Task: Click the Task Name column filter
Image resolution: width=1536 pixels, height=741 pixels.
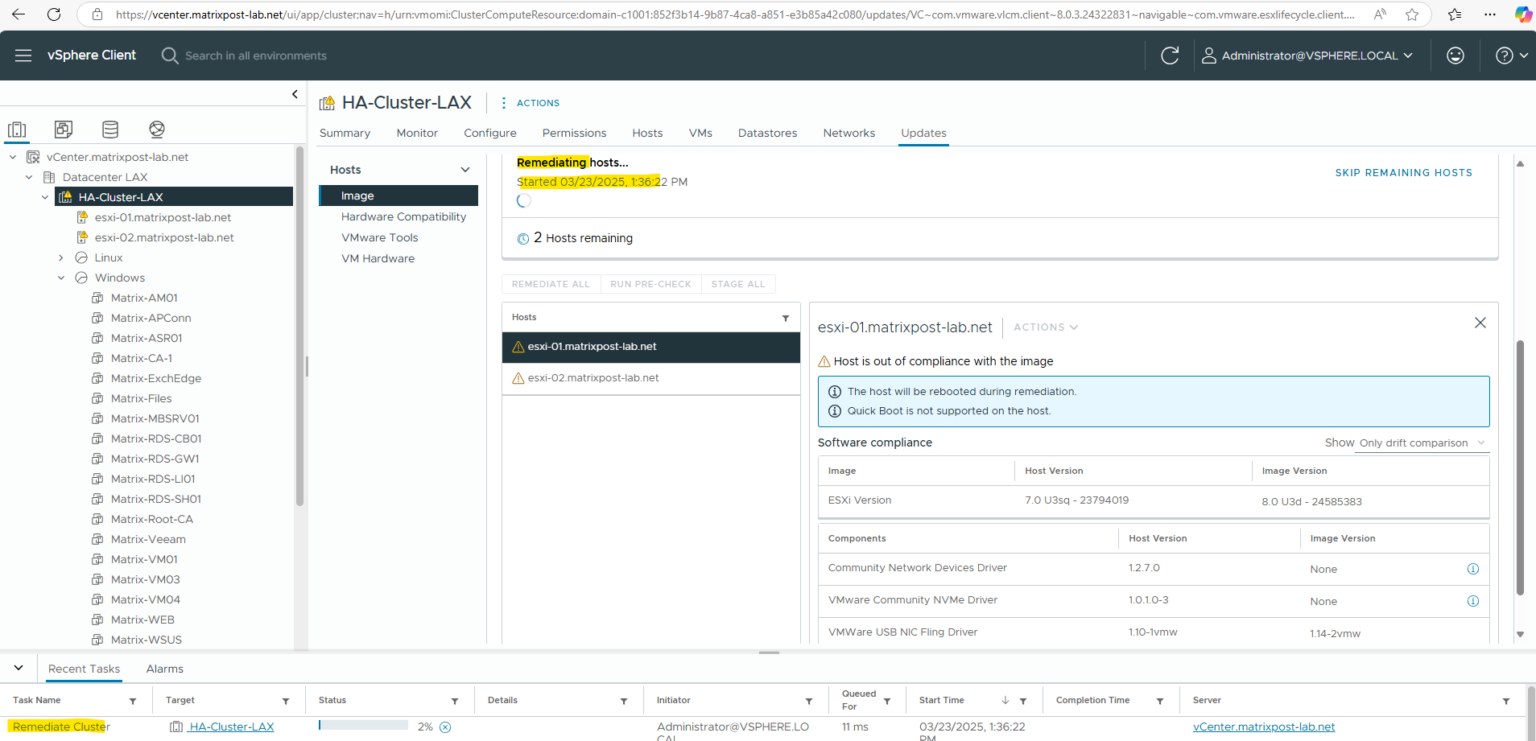Action: coord(131,700)
